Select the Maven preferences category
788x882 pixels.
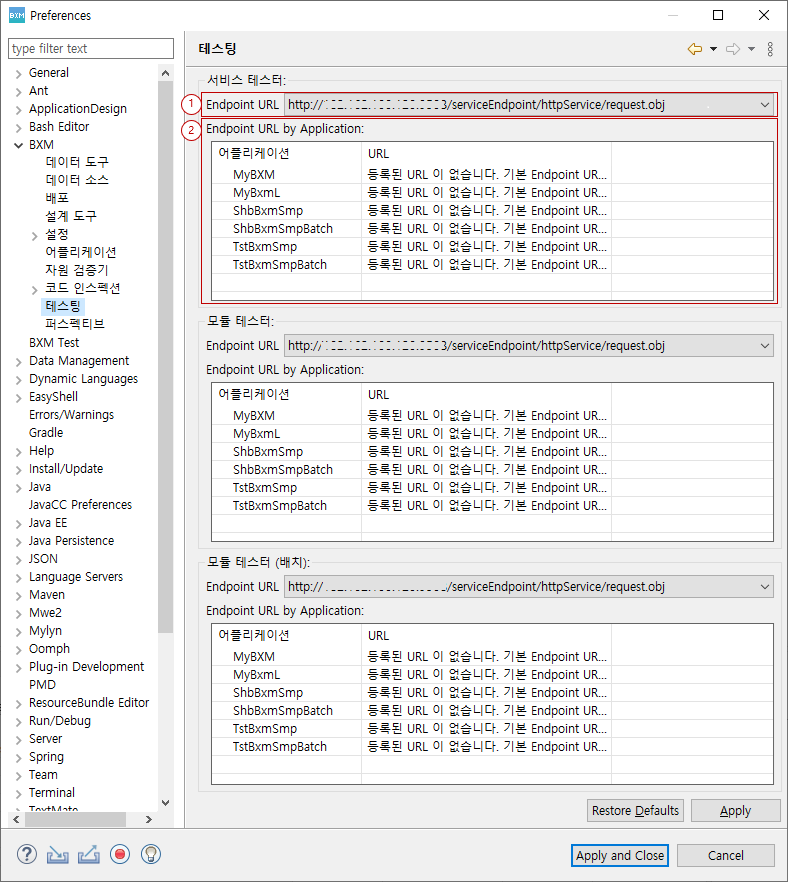point(46,595)
